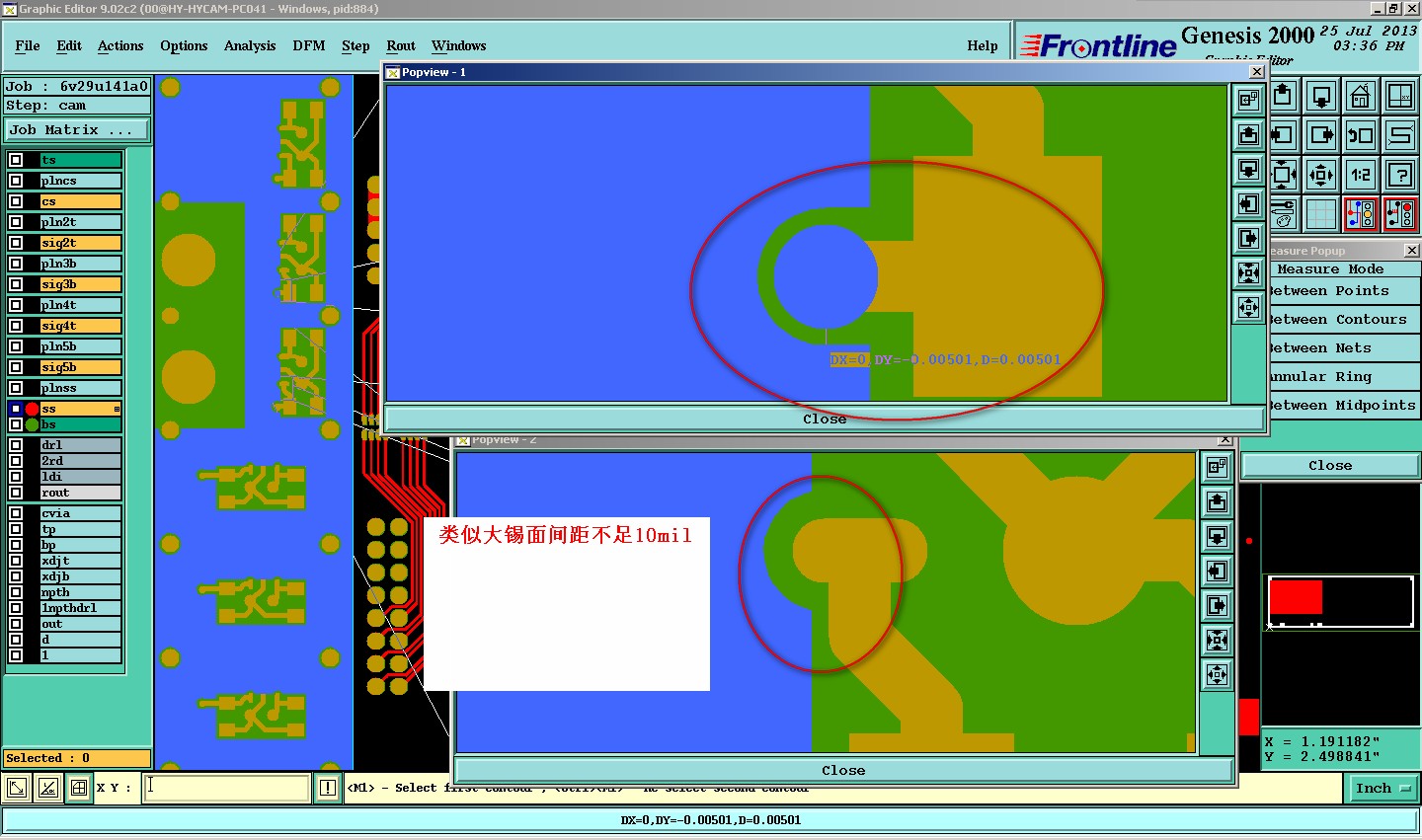
Task: Open the DFM menu
Action: click(x=309, y=45)
